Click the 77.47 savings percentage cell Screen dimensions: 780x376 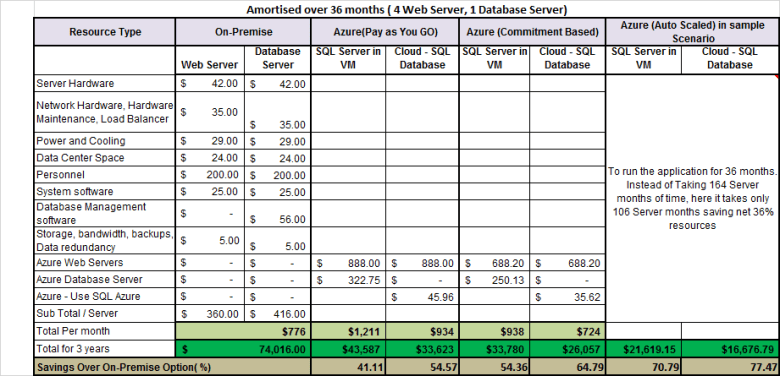pyautogui.click(x=731, y=367)
